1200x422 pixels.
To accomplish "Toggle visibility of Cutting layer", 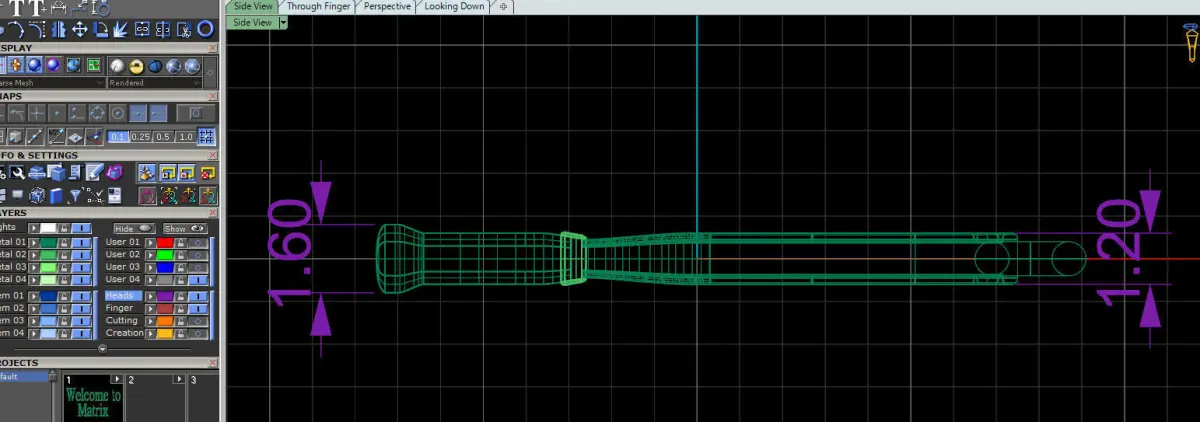I will pyautogui.click(x=198, y=320).
